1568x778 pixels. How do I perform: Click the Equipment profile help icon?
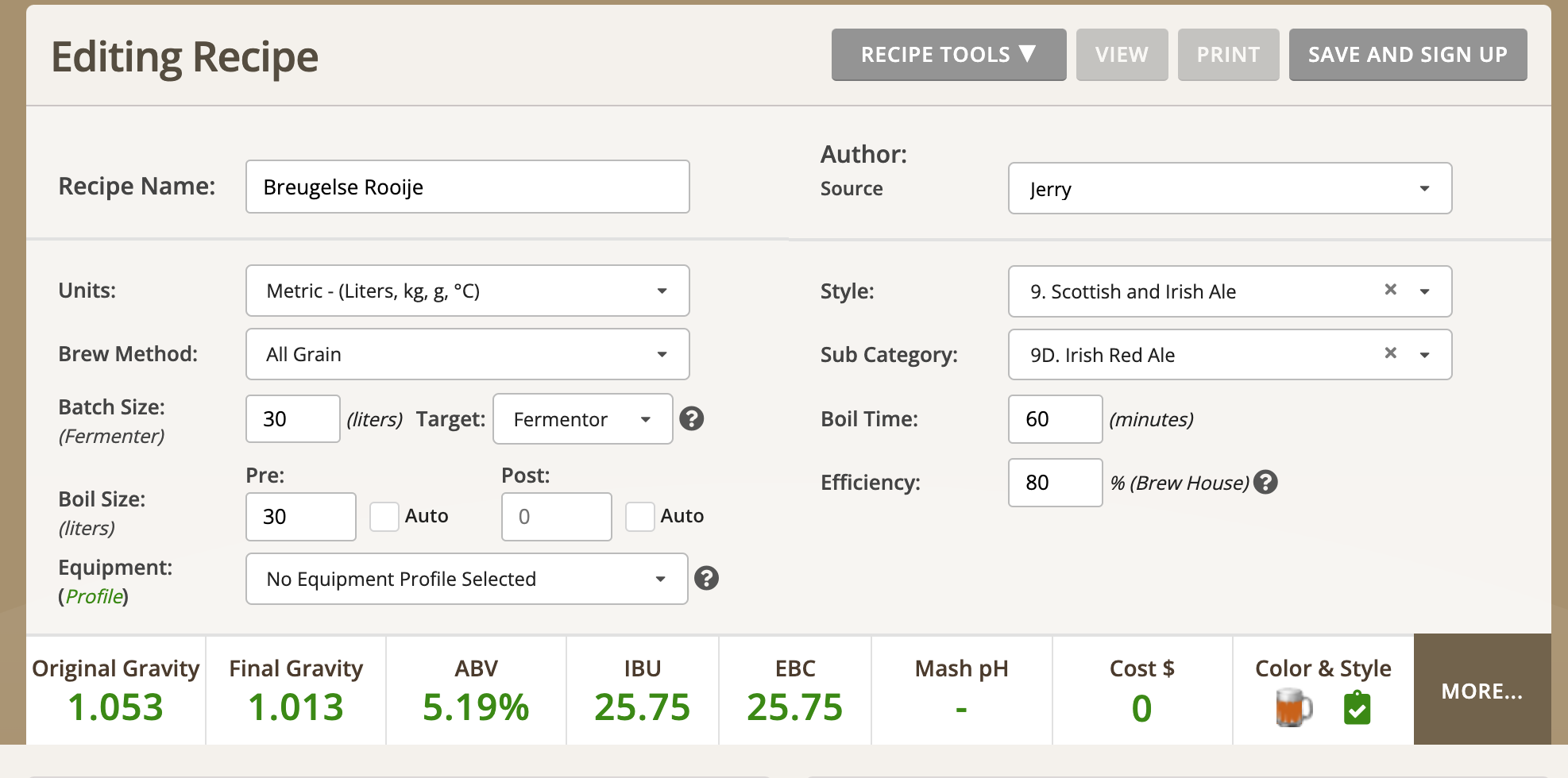(x=706, y=578)
